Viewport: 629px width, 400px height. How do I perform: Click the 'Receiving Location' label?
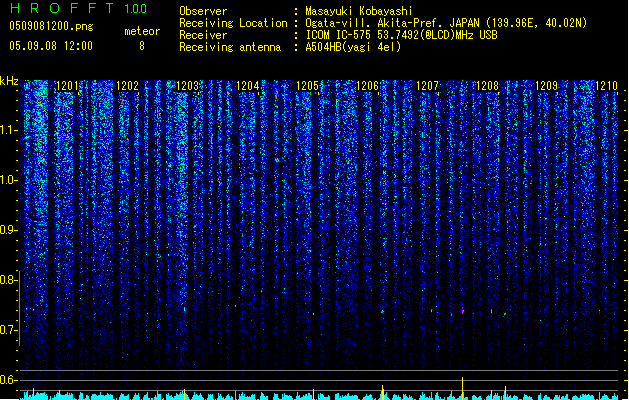tap(233, 23)
